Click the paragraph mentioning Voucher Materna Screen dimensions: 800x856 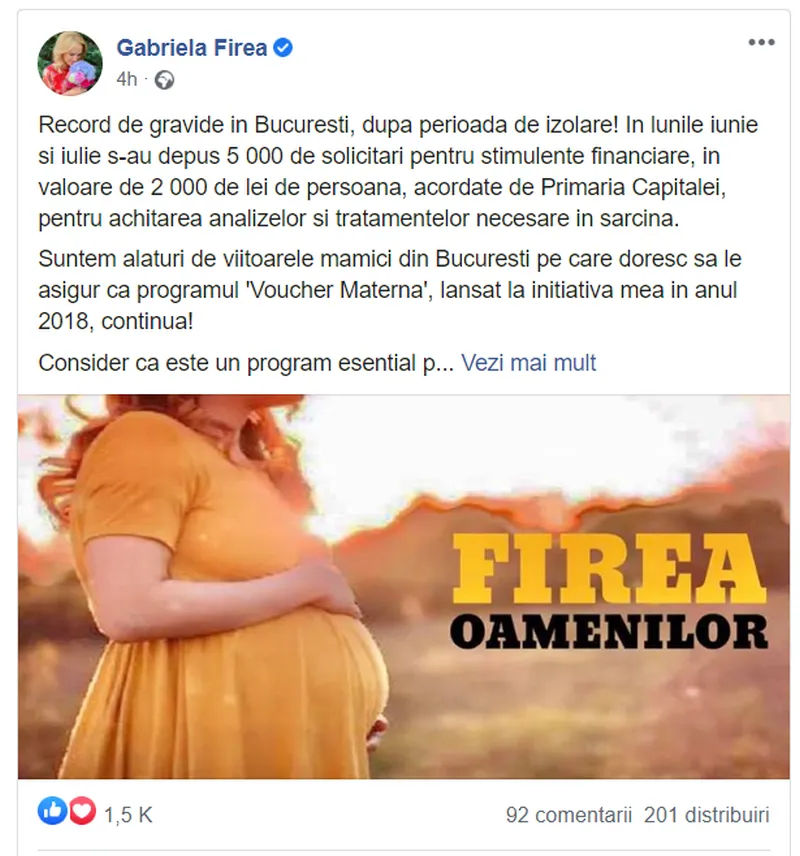390,290
